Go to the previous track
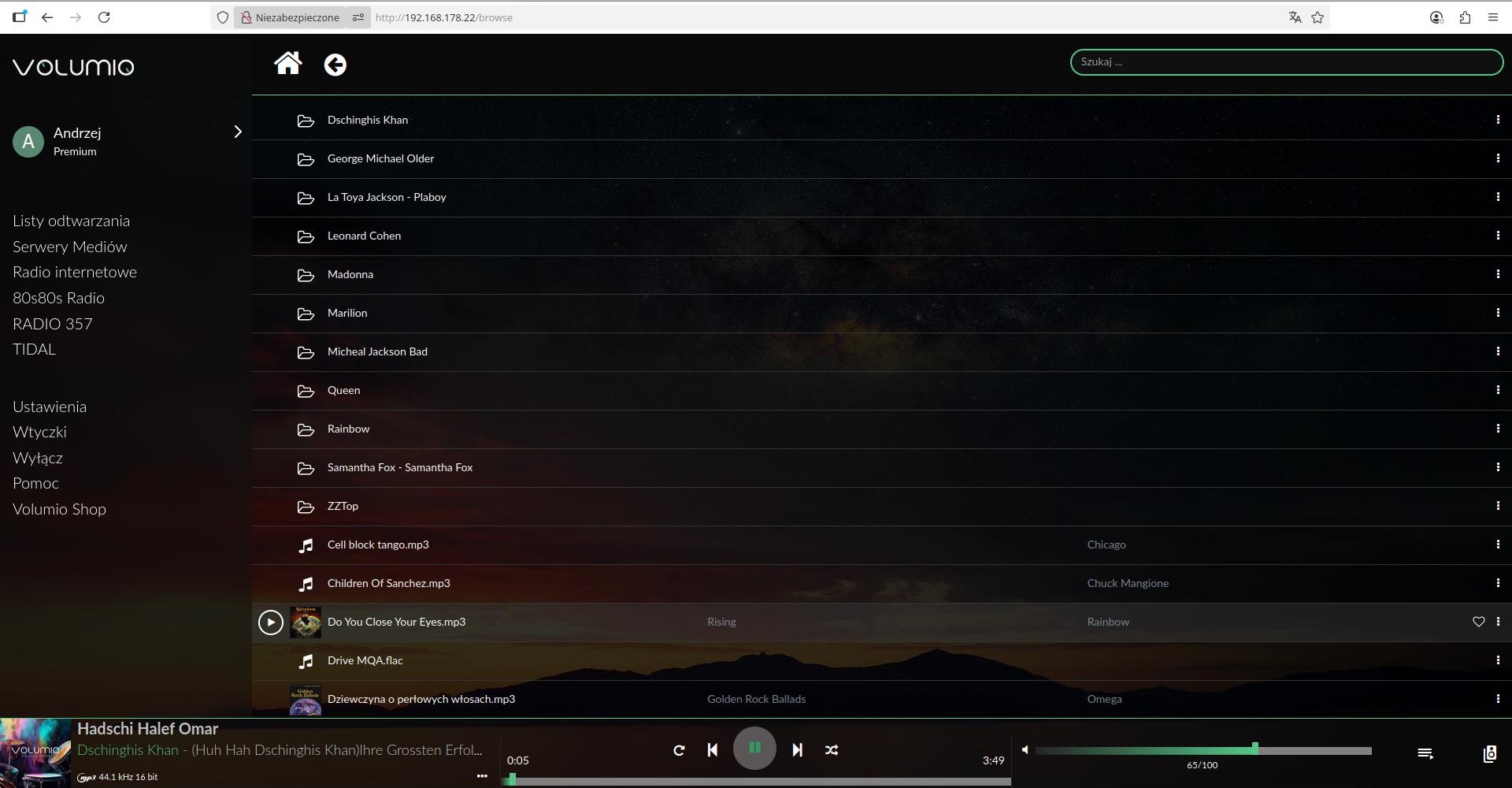 pyautogui.click(x=712, y=750)
